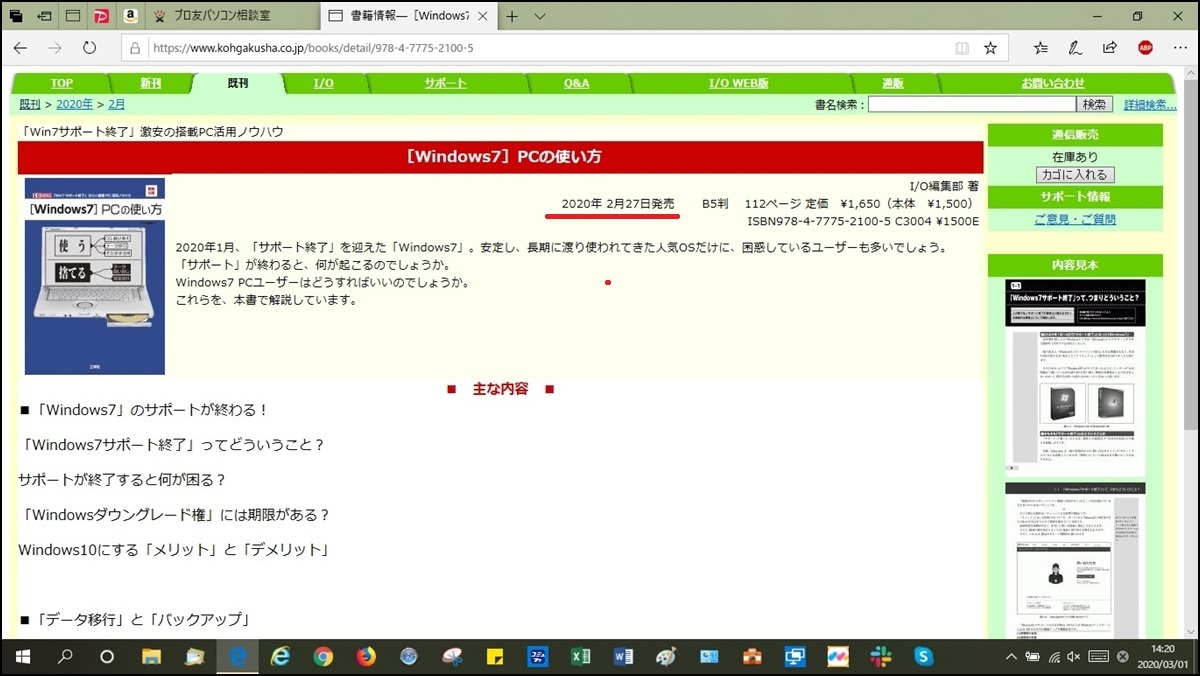
Task: Open Slack from taskbar
Action: point(881,657)
